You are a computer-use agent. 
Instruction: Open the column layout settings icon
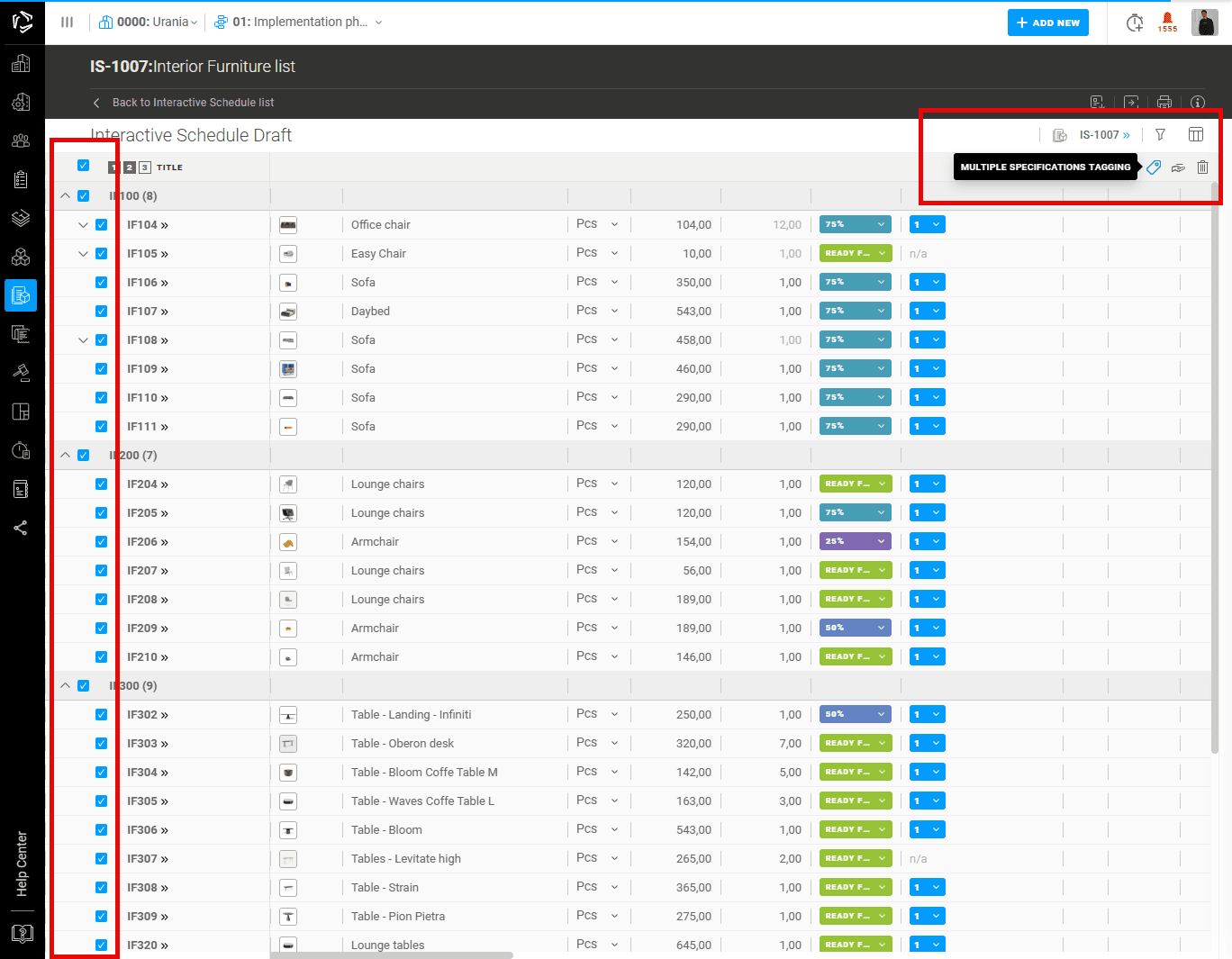click(x=1196, y=135)
